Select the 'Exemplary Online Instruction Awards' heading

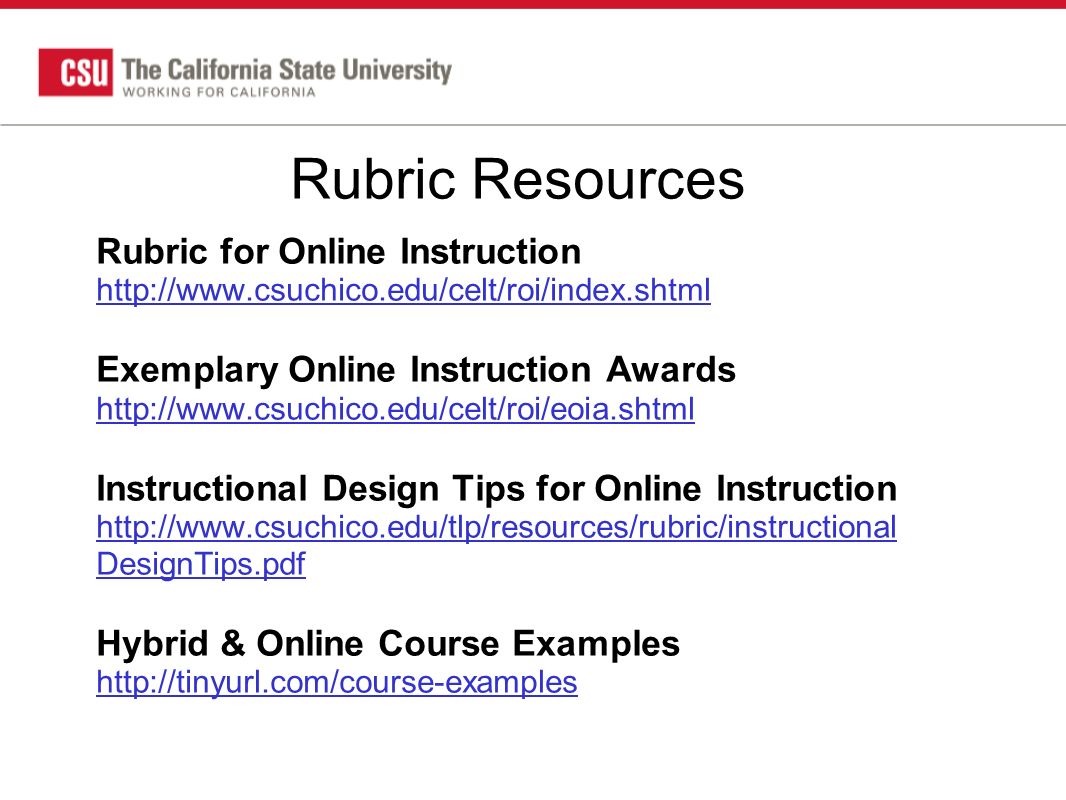click(x=416, y=370)
